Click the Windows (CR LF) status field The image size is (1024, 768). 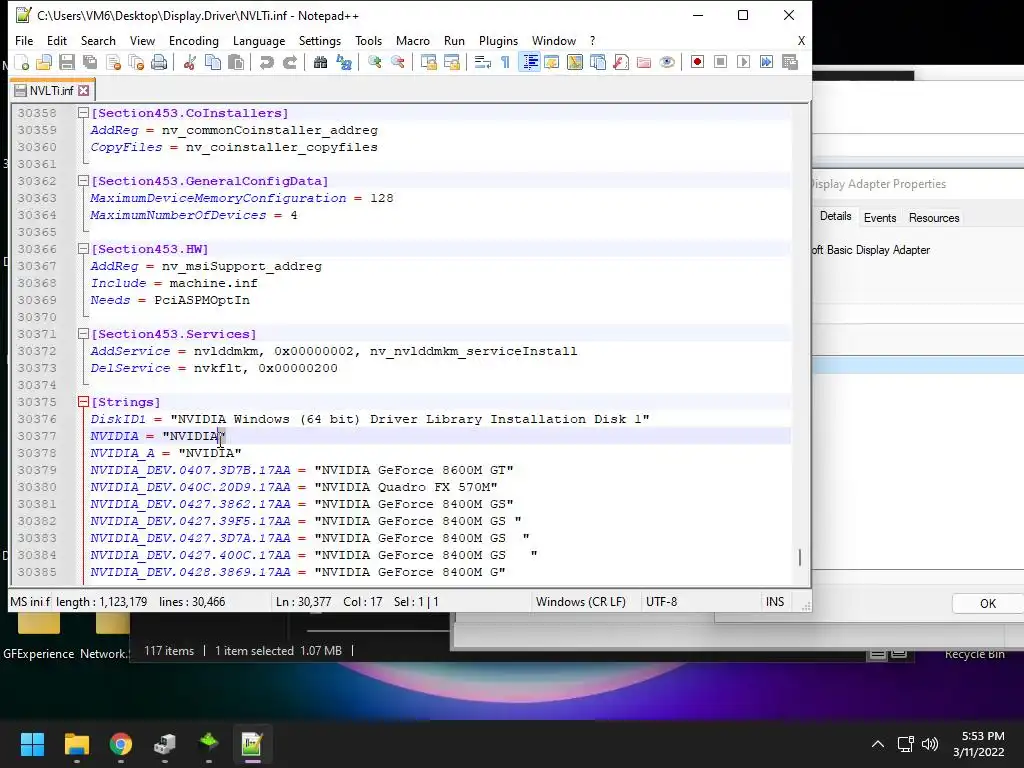pyautogui.click(x=581, y=601)
